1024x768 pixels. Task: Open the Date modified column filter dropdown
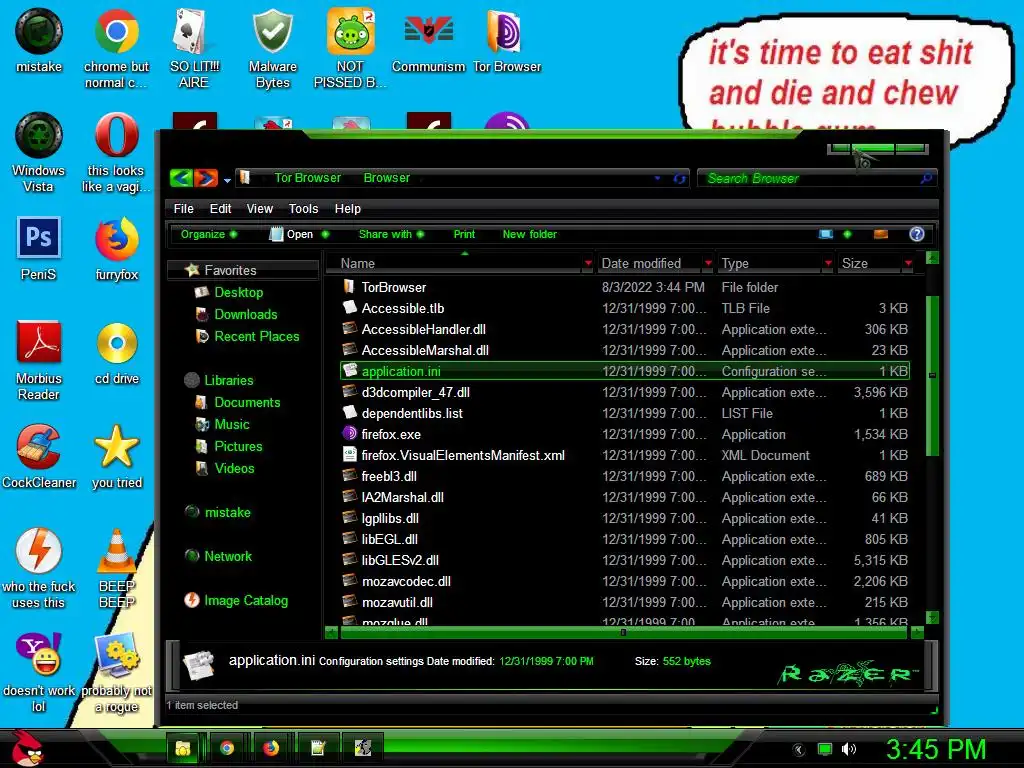tap(708, 263)
